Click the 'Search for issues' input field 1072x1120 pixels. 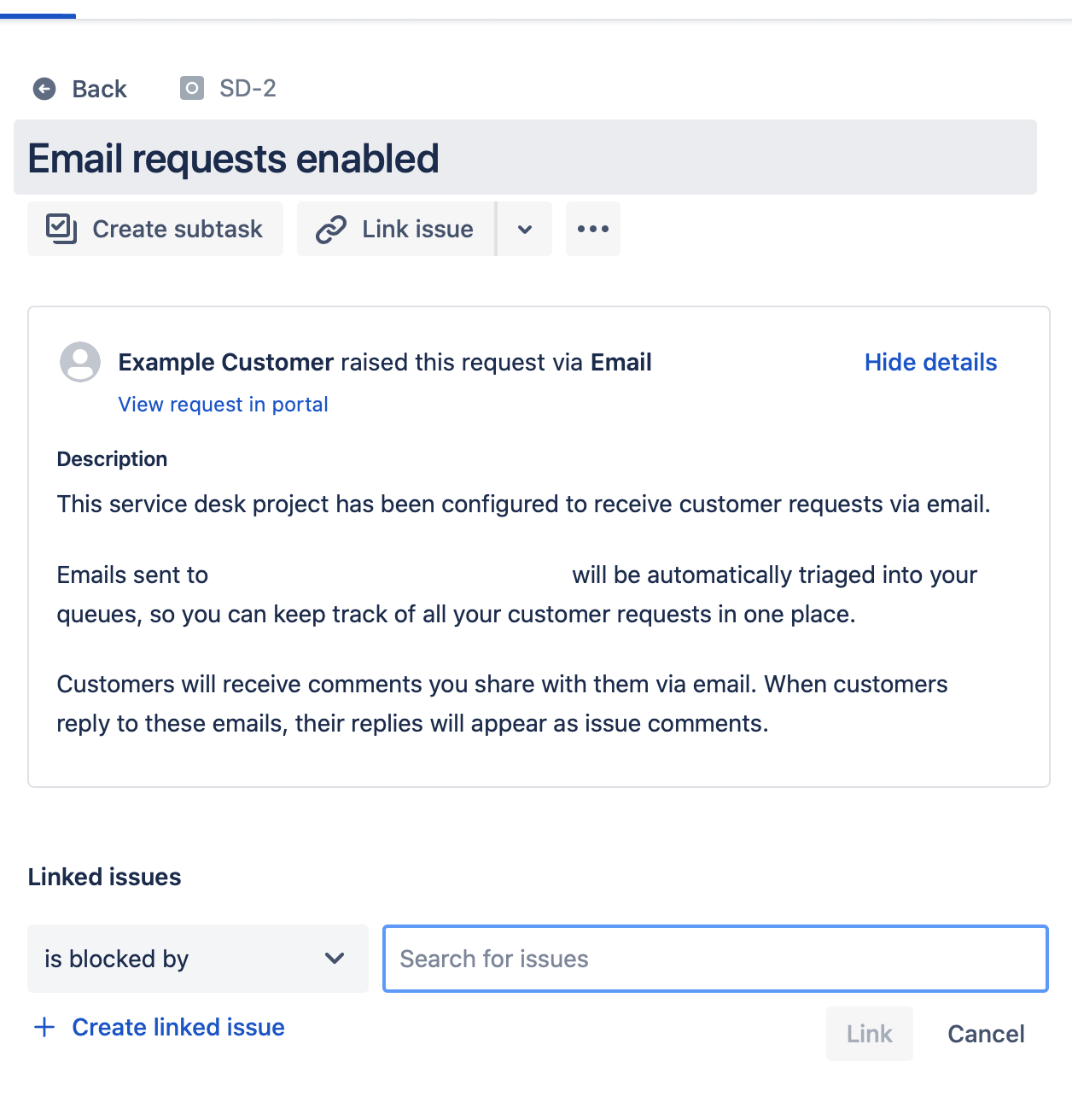[715, 959]
